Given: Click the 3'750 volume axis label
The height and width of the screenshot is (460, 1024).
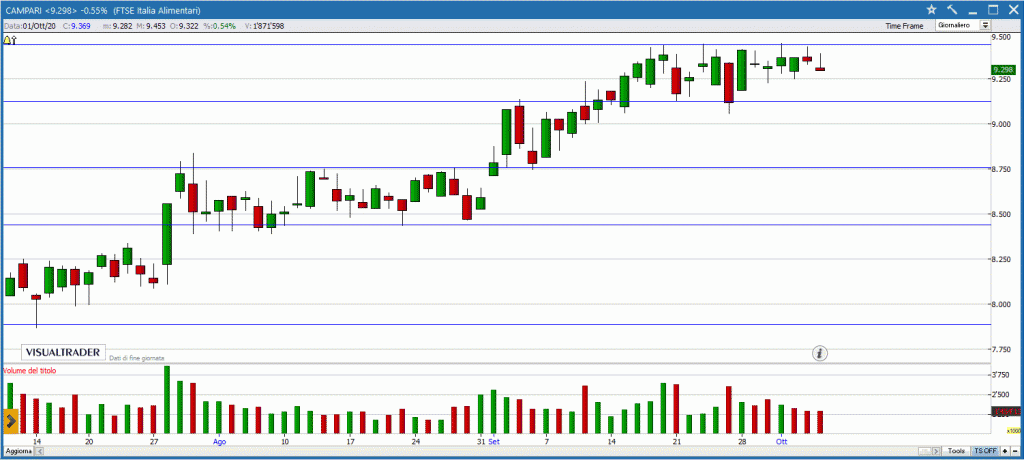Looking at the screenshot, I should tap(1001, 375).
